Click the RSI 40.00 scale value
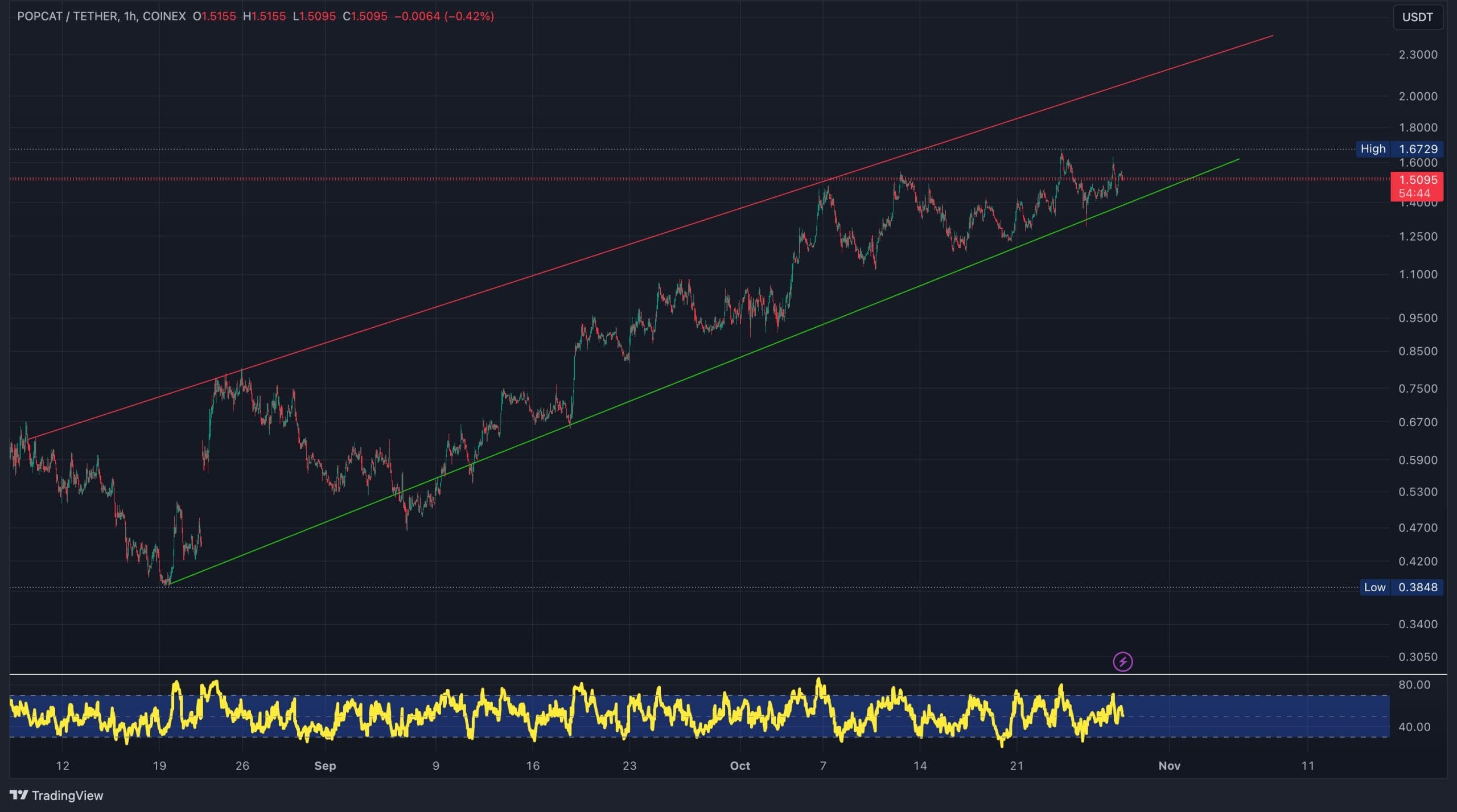The height and width of the screenshot is (812, 1457). 1414,727
